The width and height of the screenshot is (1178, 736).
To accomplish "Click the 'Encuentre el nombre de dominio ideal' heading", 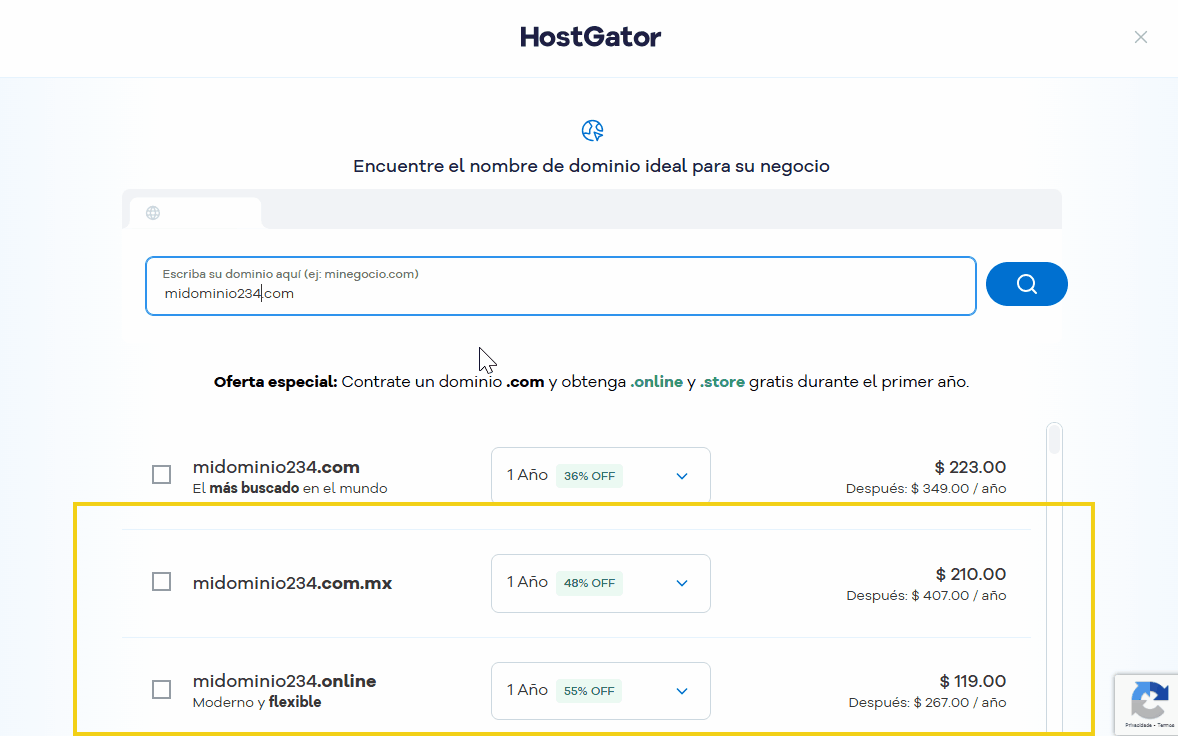I will click(x=591, y=166).
